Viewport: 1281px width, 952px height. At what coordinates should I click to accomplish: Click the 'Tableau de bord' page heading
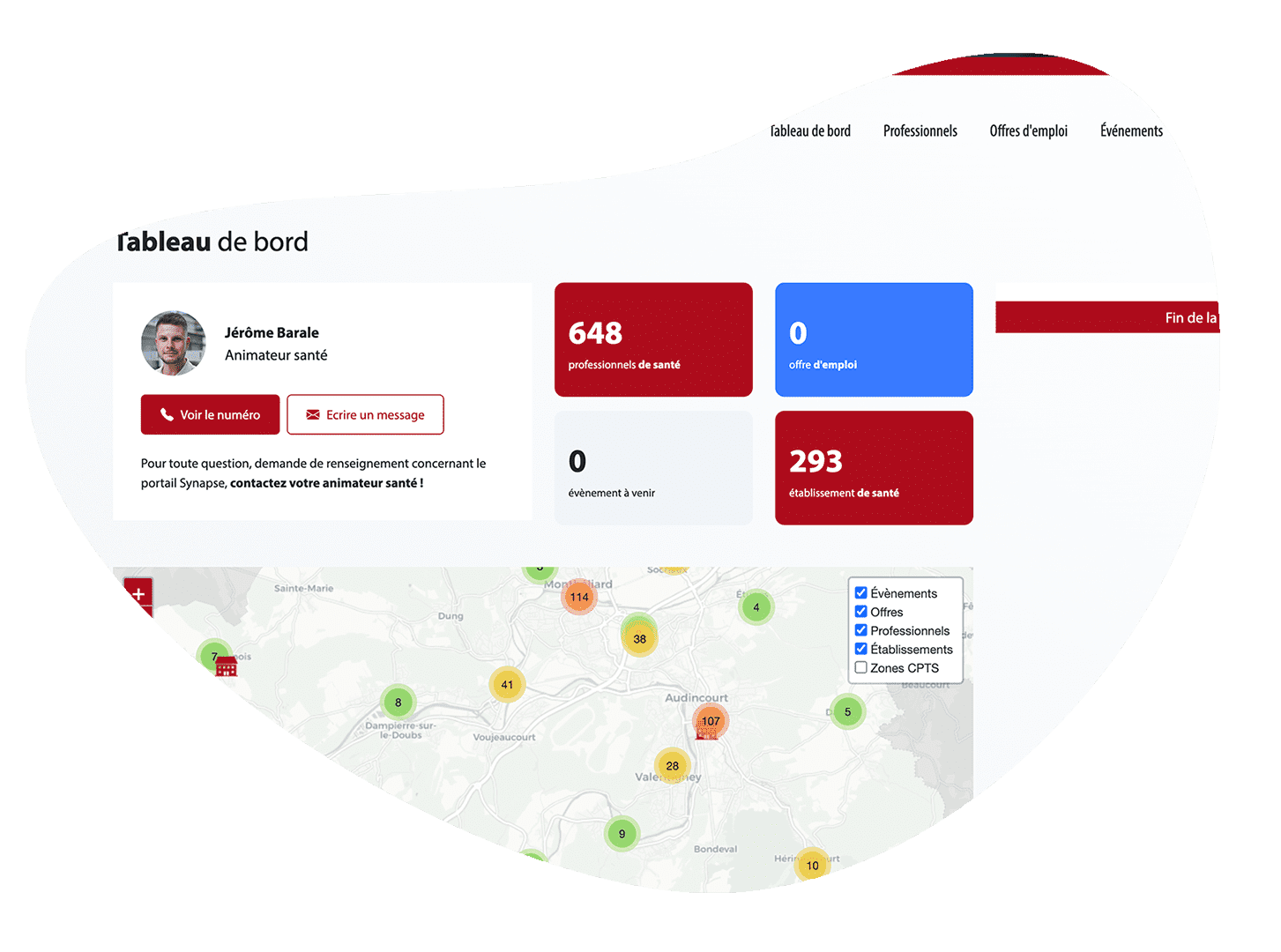click(212, 242)
